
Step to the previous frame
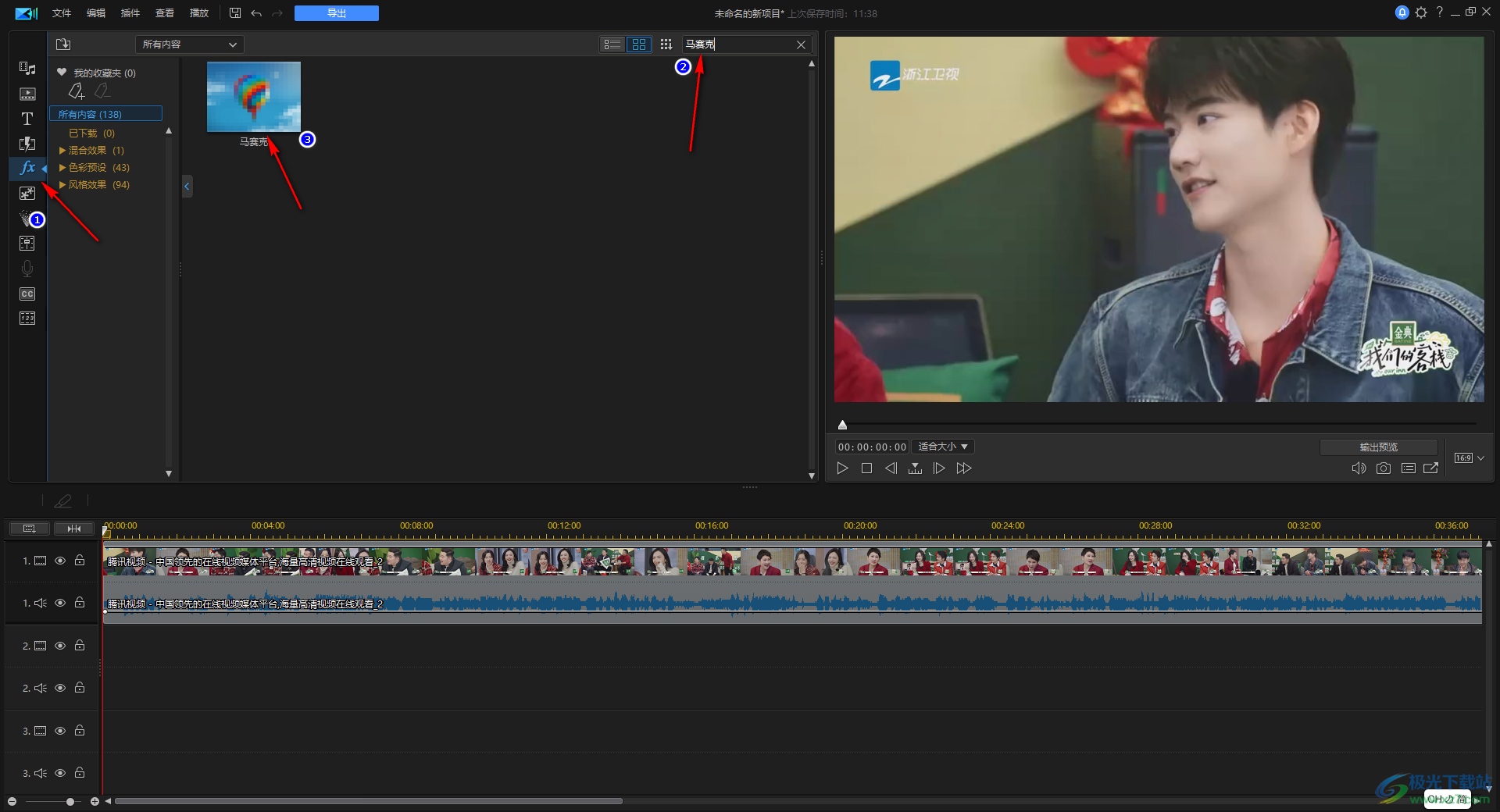[x=891, y=468]
